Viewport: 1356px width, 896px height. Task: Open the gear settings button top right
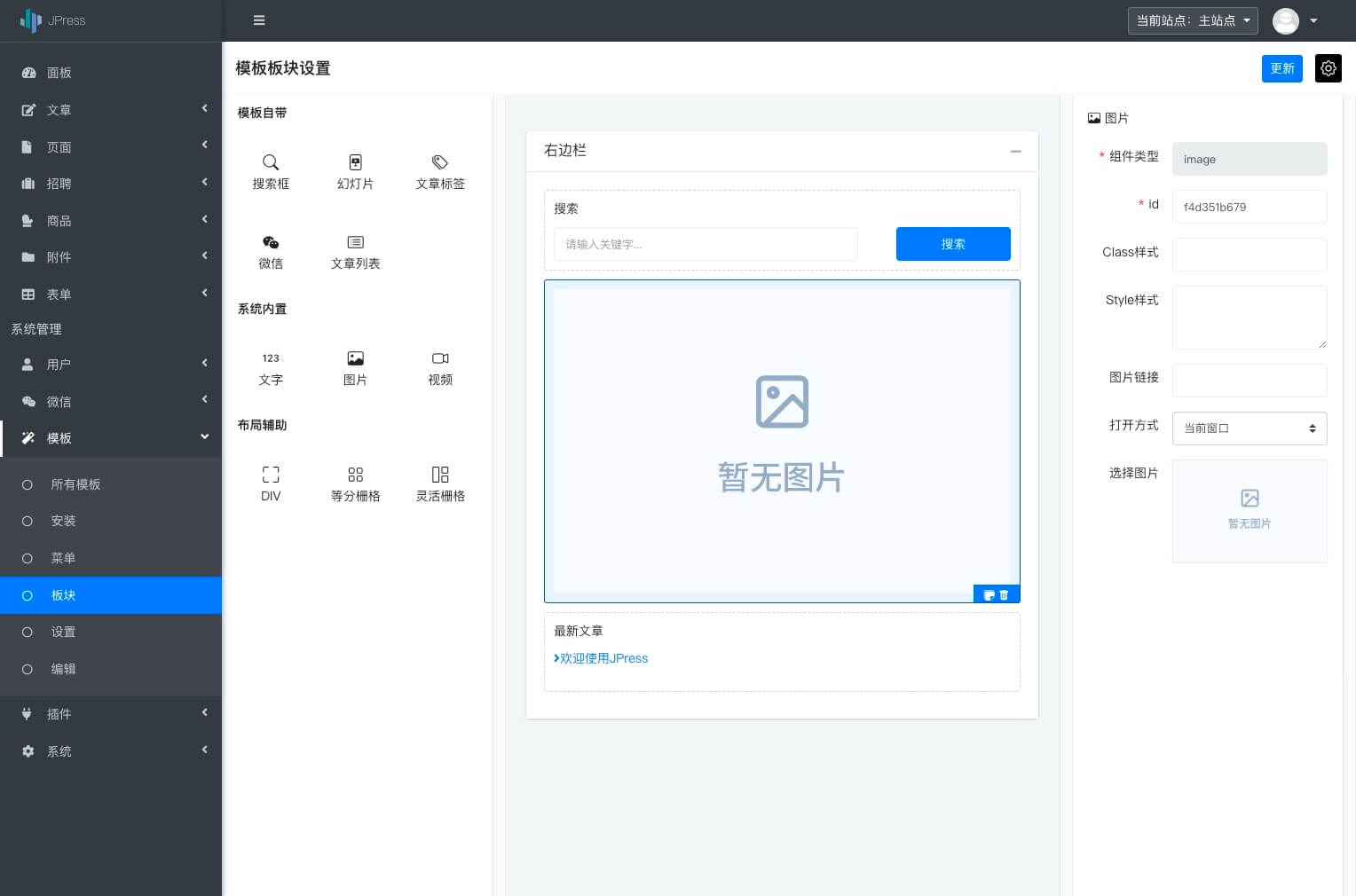point(1328,68)
